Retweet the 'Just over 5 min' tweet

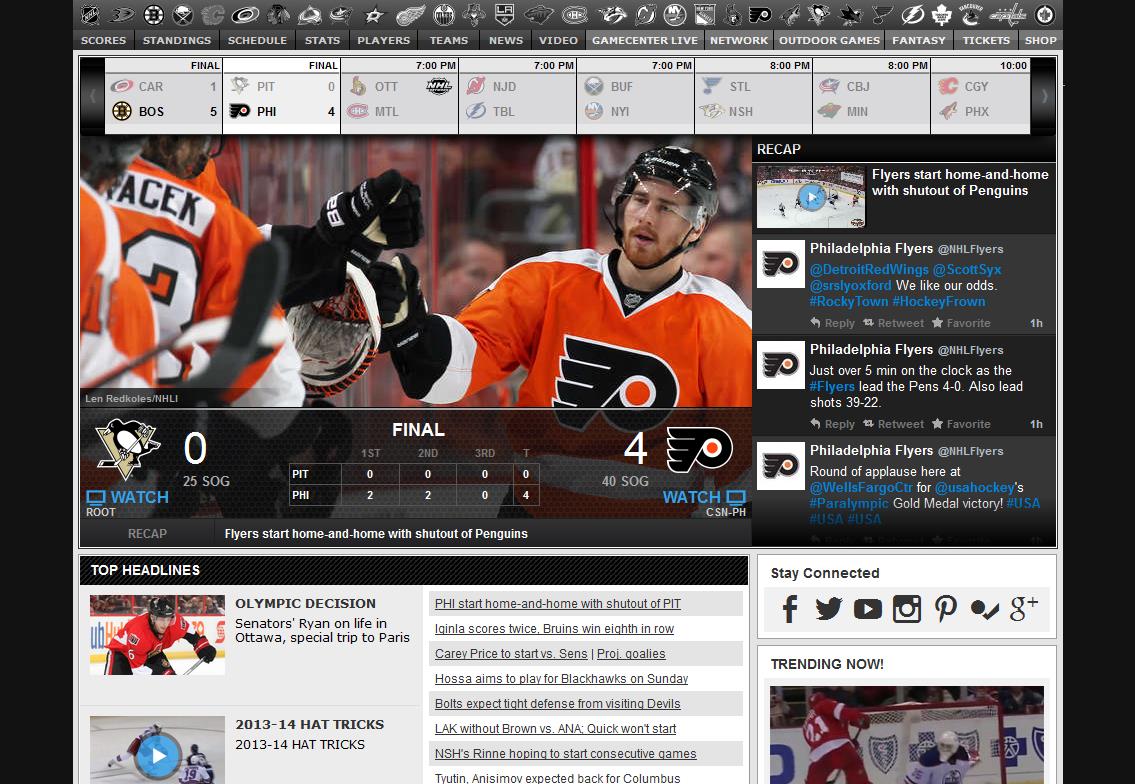(893, 424)
